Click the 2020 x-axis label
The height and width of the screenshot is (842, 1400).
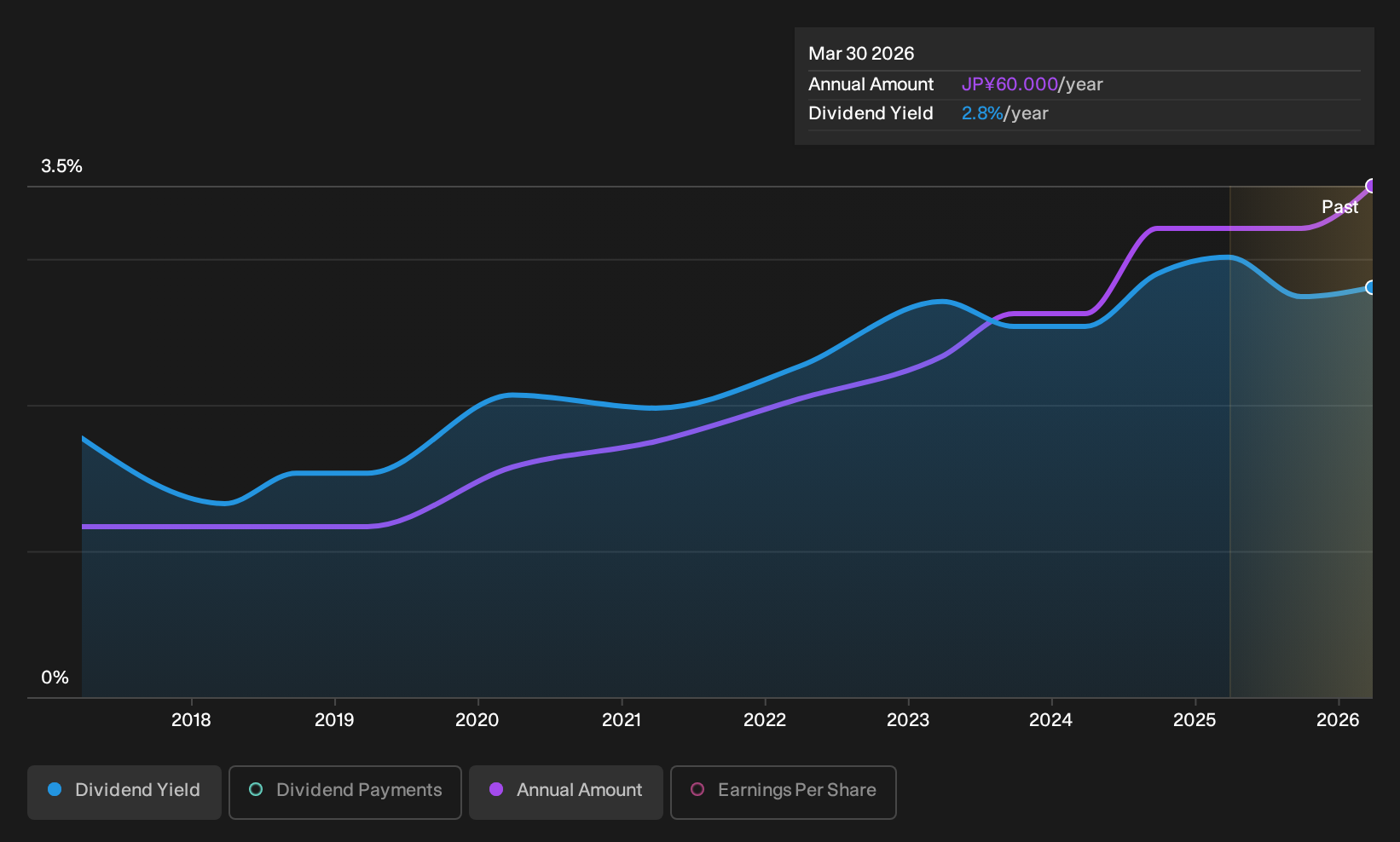tap(477, 720)
